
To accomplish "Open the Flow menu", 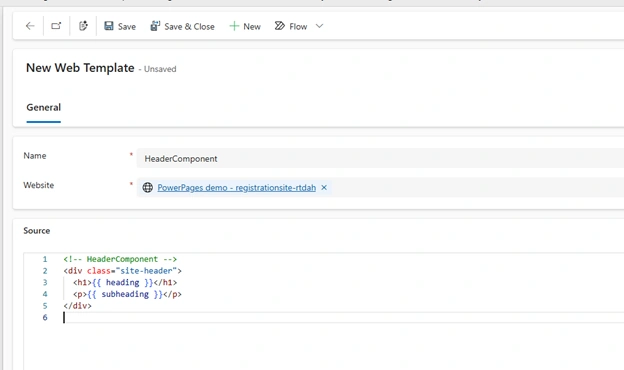I will pos(291,26).
